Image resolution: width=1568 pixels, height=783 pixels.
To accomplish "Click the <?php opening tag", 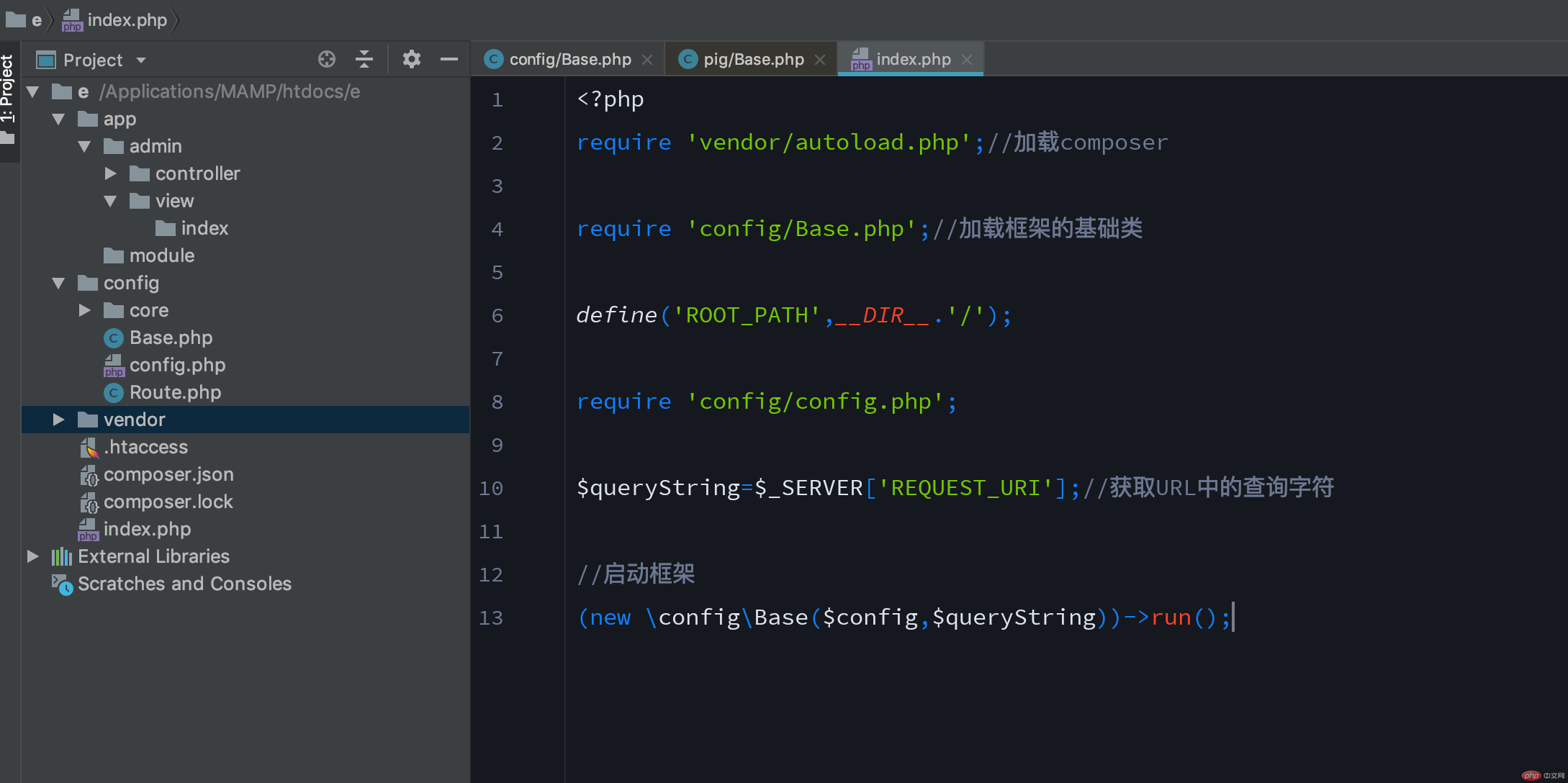I will pyautogui.click(x=610, y=99).
